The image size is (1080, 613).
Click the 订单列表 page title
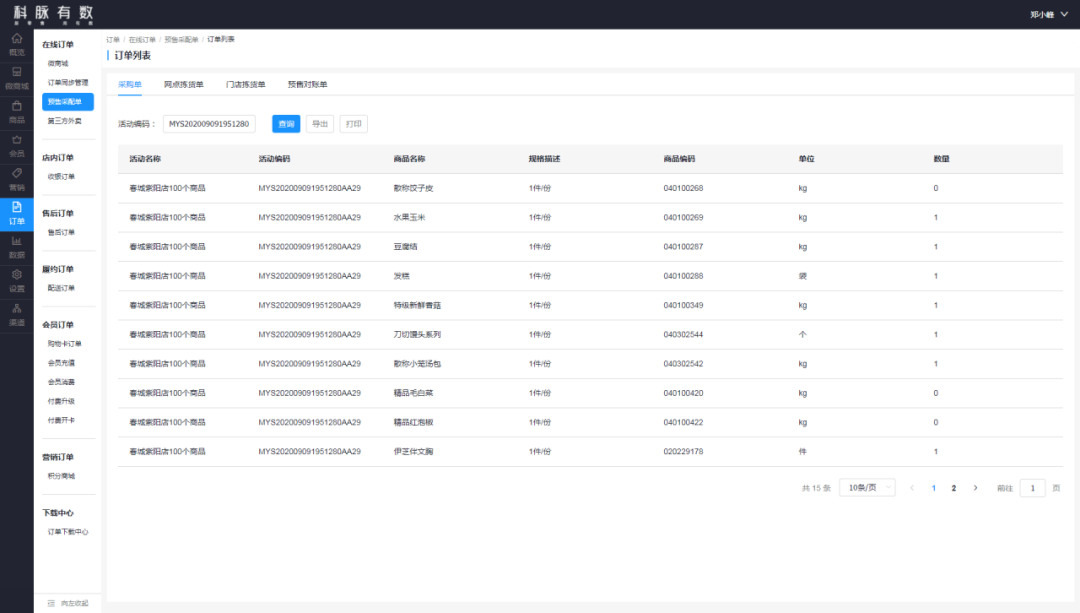tap(132, 56)
